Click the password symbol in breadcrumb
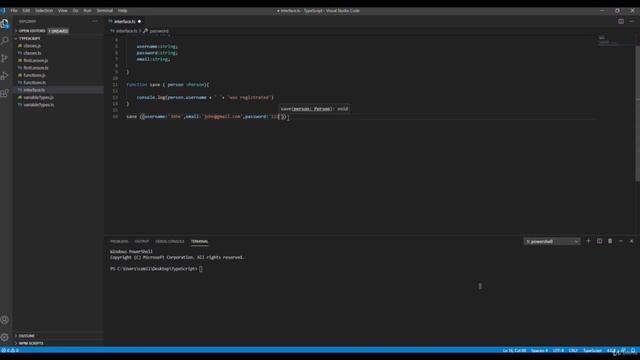 (x=159, y=31)
